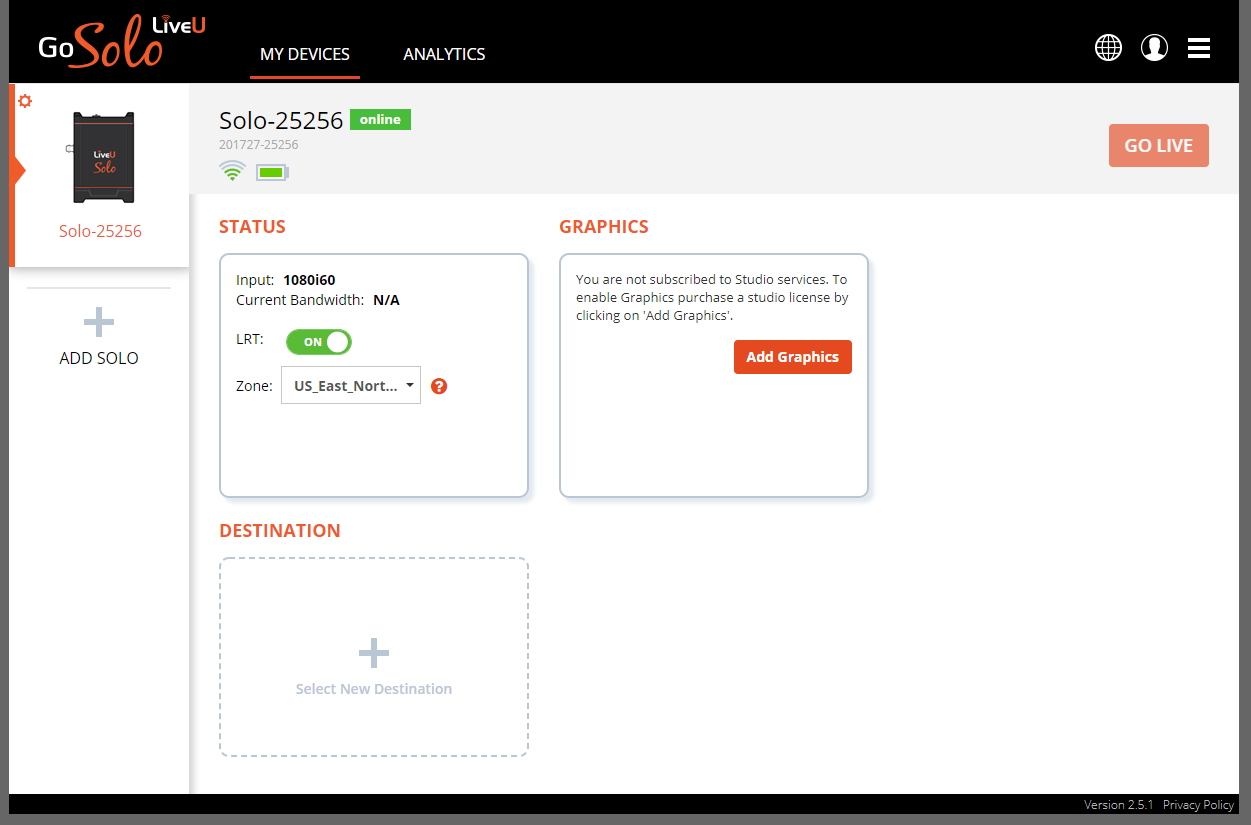The height and width of the screenshot is (825, 1251).
Task: Click the DESTINATION section heading
Action: [x=280, y=531]
